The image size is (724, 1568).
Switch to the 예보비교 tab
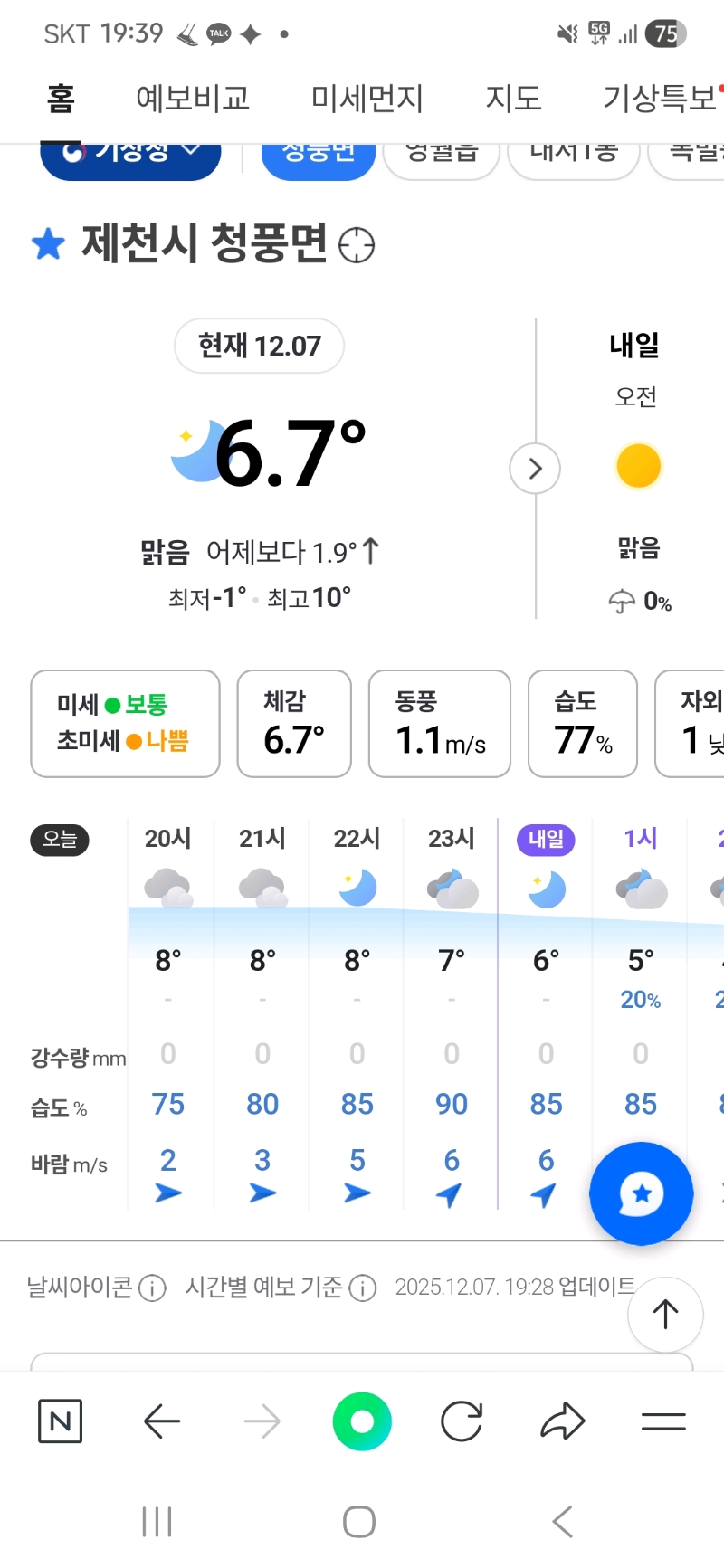pos(193,98)
